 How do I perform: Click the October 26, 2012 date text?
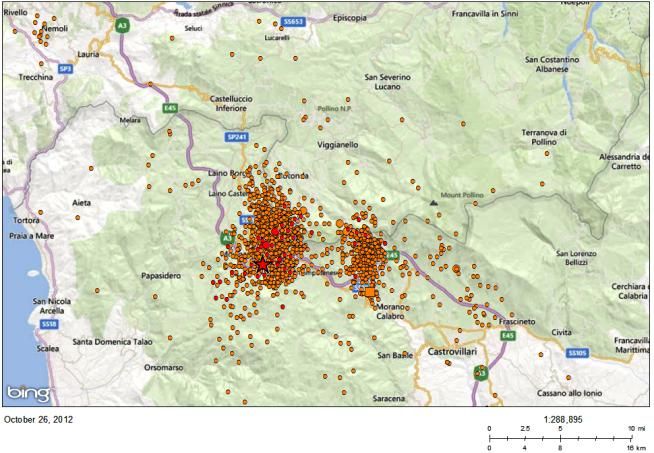click(39, 419)
